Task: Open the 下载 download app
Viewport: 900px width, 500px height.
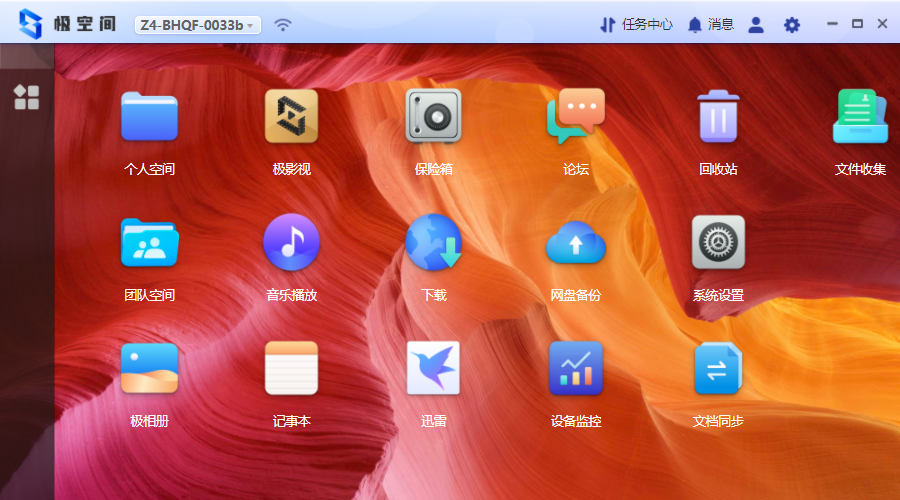Action: click(433, 243)
